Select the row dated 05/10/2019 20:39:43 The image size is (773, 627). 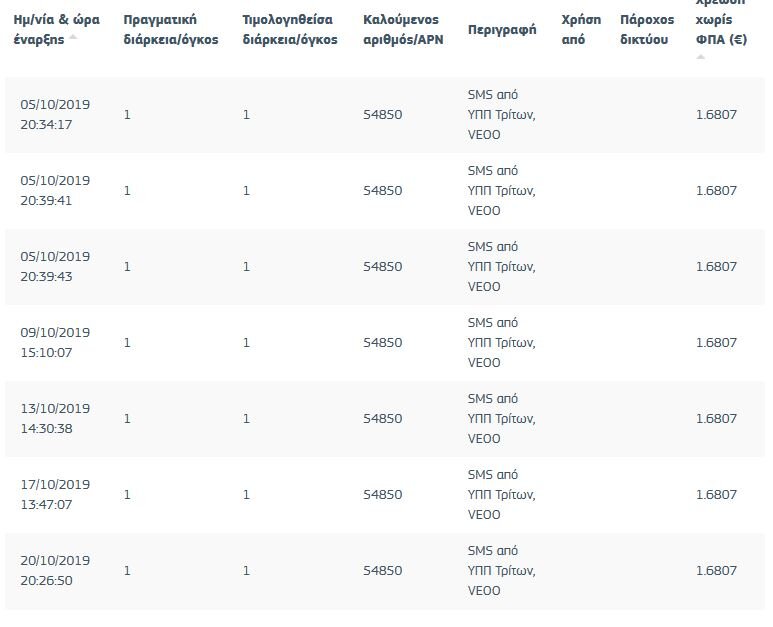pyautogui.click(x=385, y=267)
